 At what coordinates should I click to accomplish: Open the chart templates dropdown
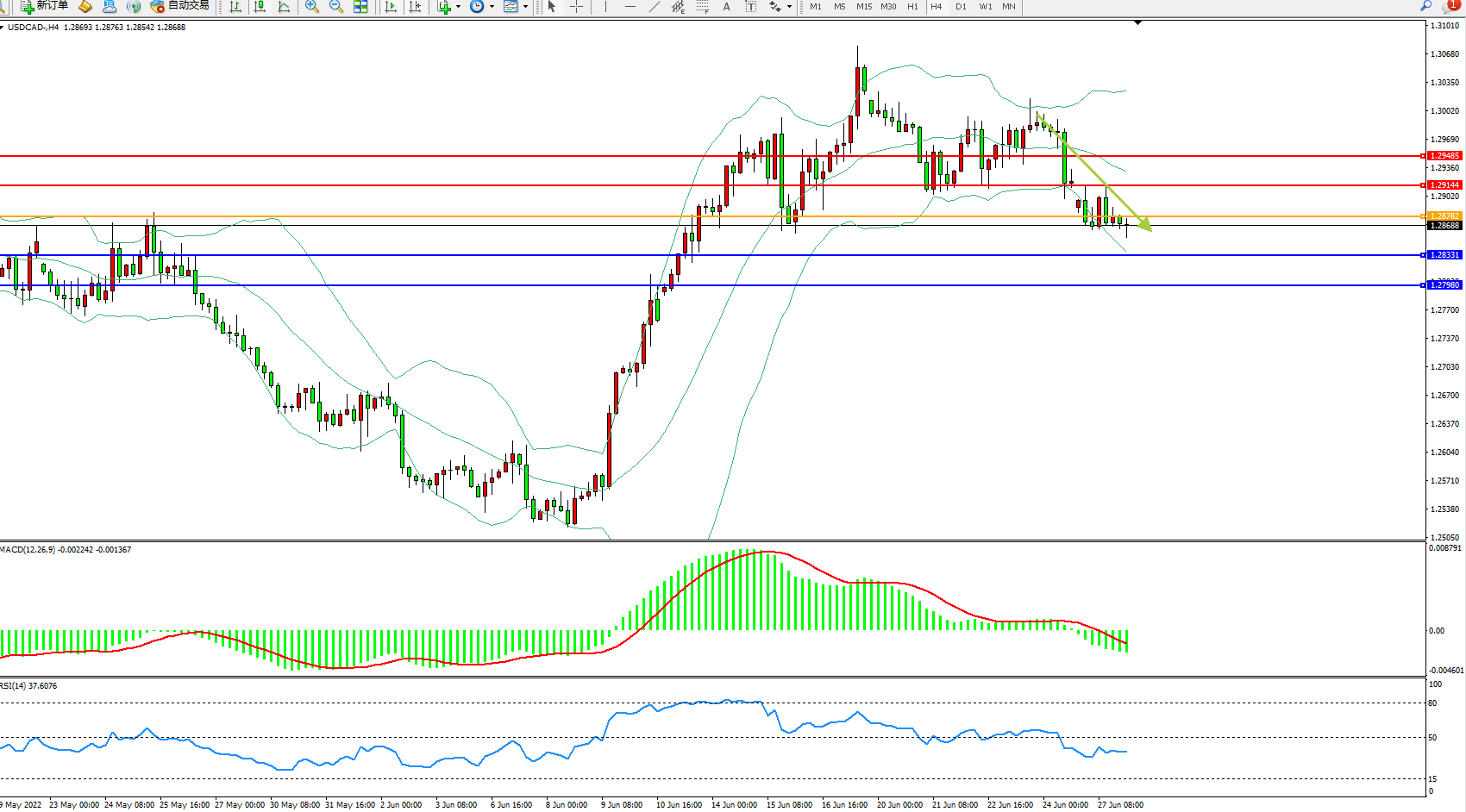point(525,7)
